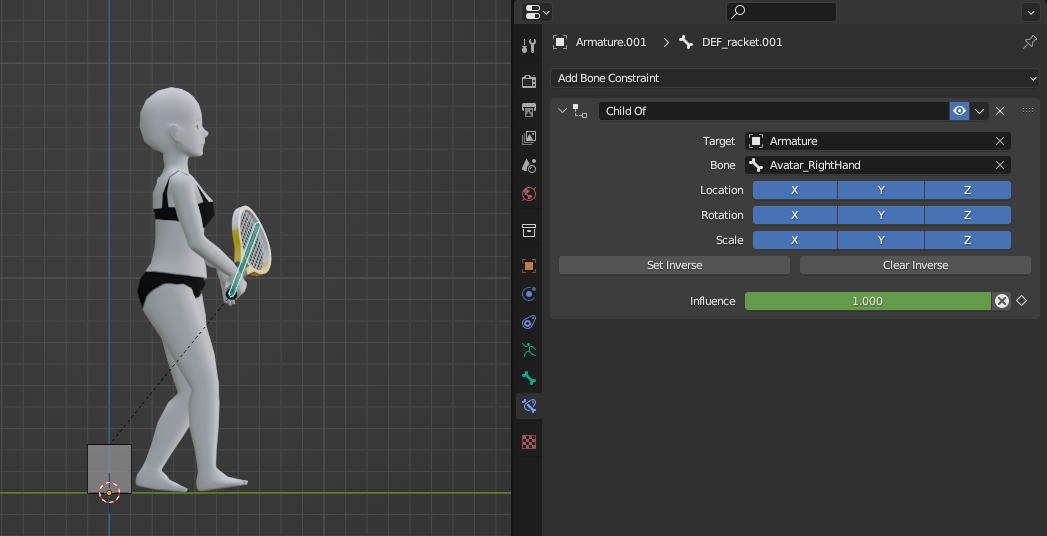The width and height of the screenshot is (1047, 536).
Task: Open the Texture properties tab
Action: 529,442
